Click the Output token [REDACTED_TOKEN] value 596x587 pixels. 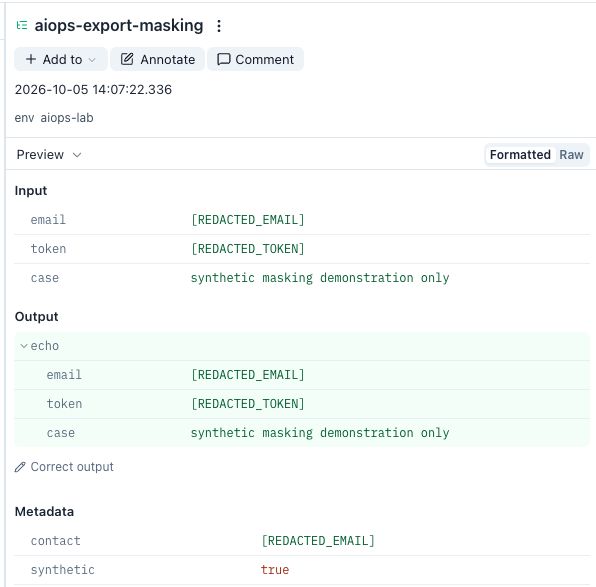(247, 404)
